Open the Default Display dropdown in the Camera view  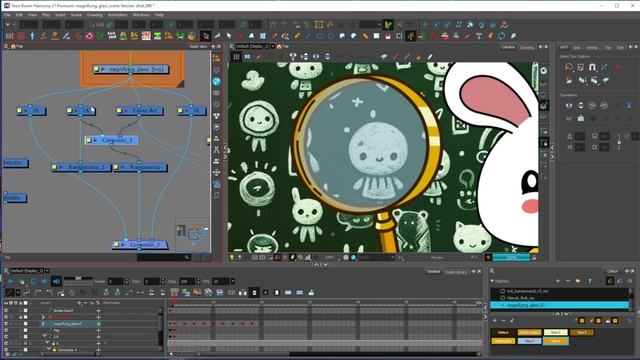tap(273, 47)
